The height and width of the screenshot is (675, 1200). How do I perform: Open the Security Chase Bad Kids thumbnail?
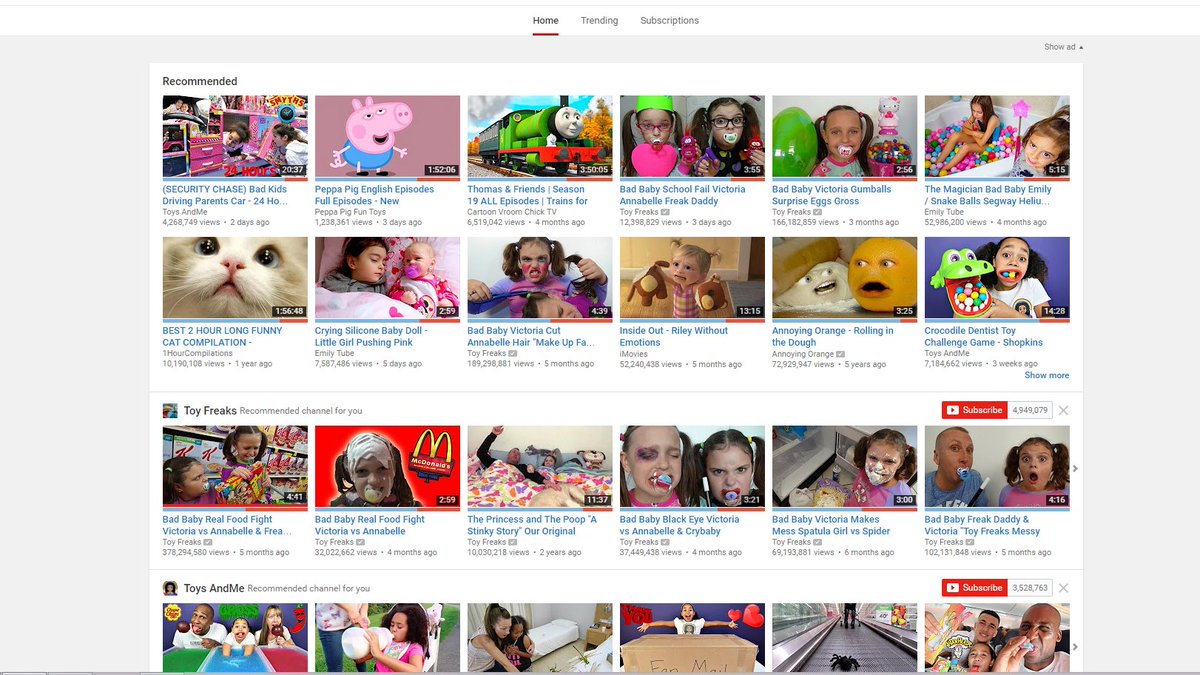point(235,137)
